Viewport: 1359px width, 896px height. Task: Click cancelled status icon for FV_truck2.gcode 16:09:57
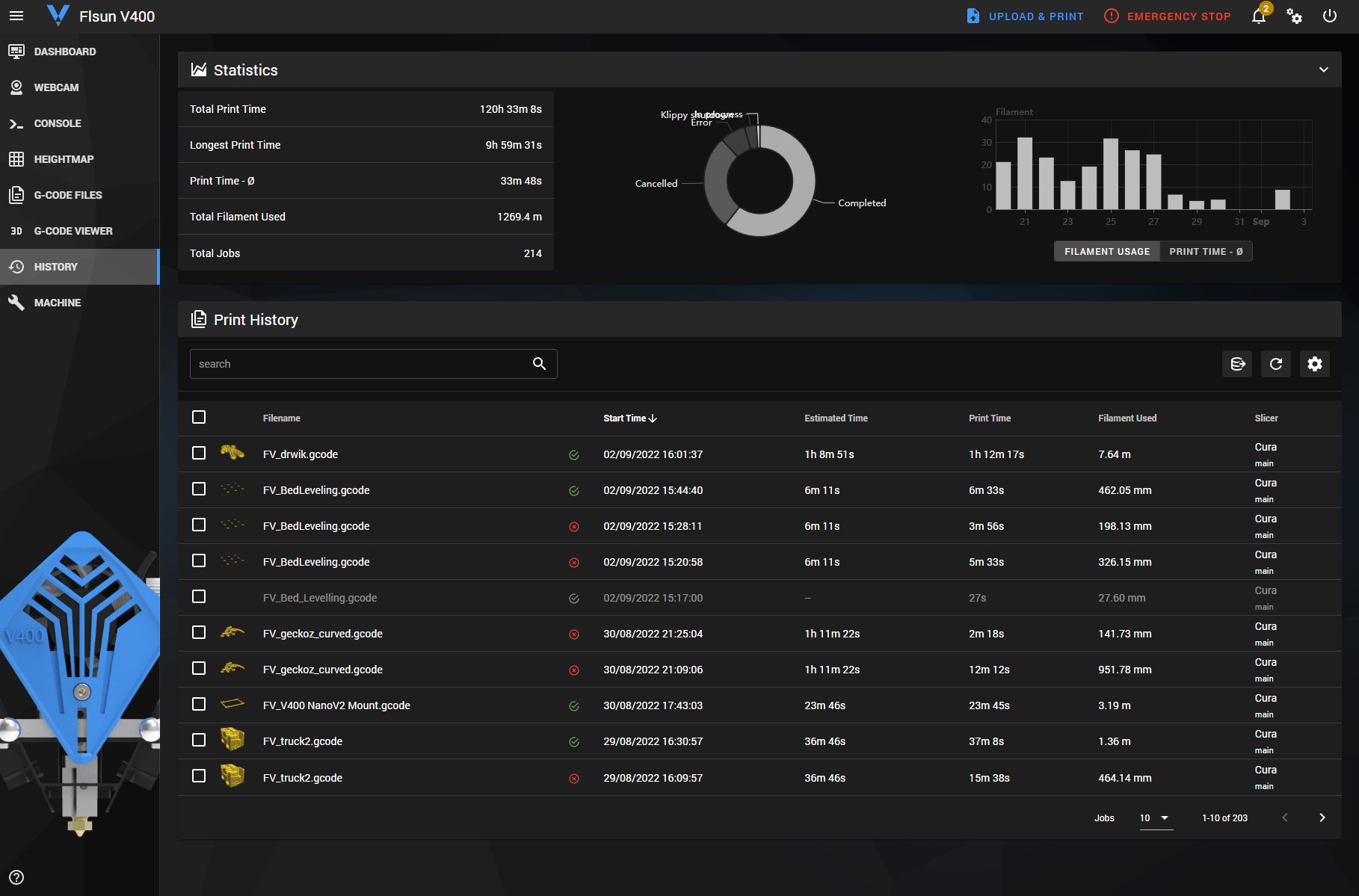click(574, 779)
